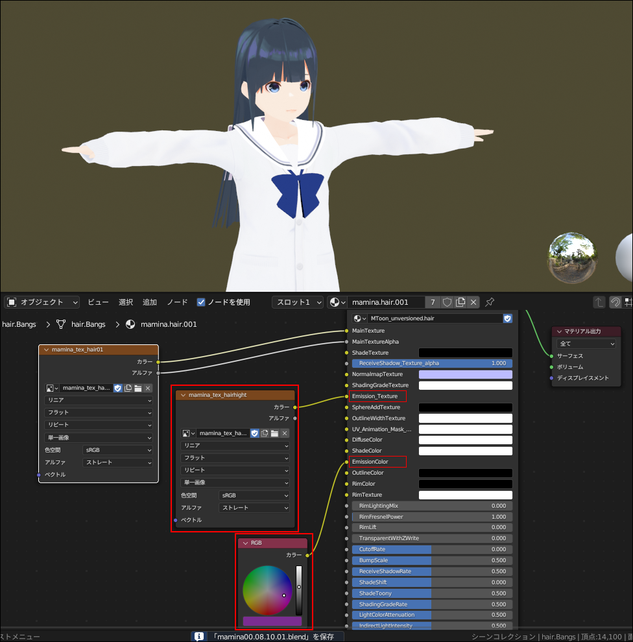Open sRGB color space dropdown in mamina_tex_hairhight
This screenshot has height=642, width=633.
(x=254, y=495)
